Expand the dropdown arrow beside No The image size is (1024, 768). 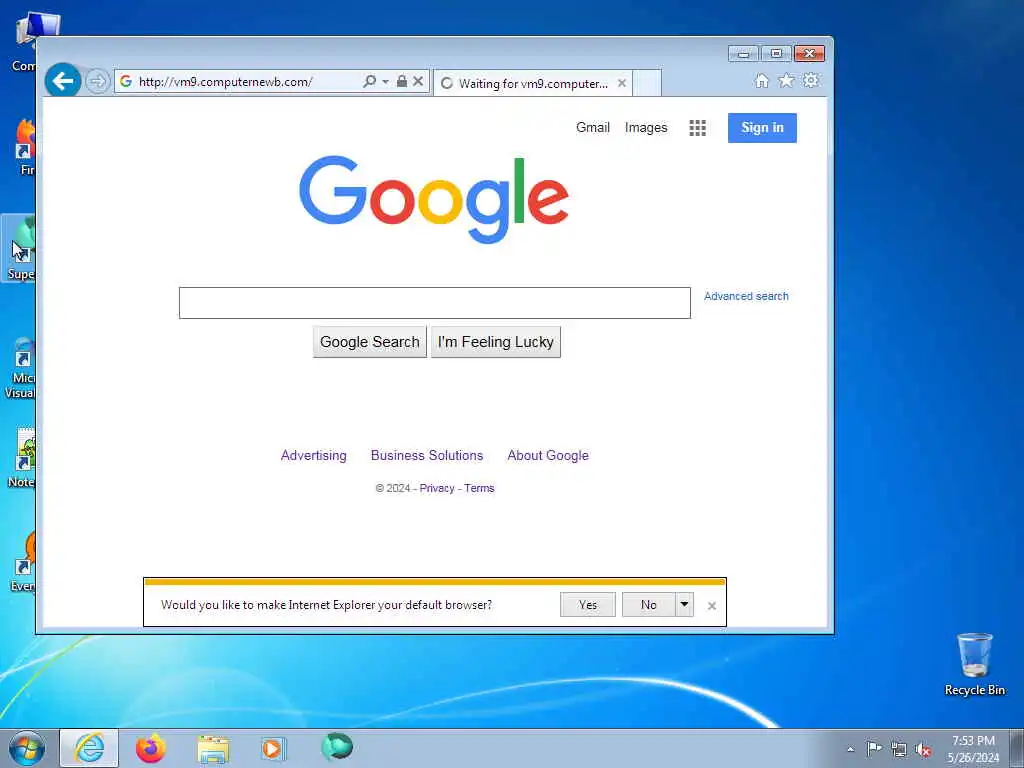pyautogui.click(x=684, y=605)
